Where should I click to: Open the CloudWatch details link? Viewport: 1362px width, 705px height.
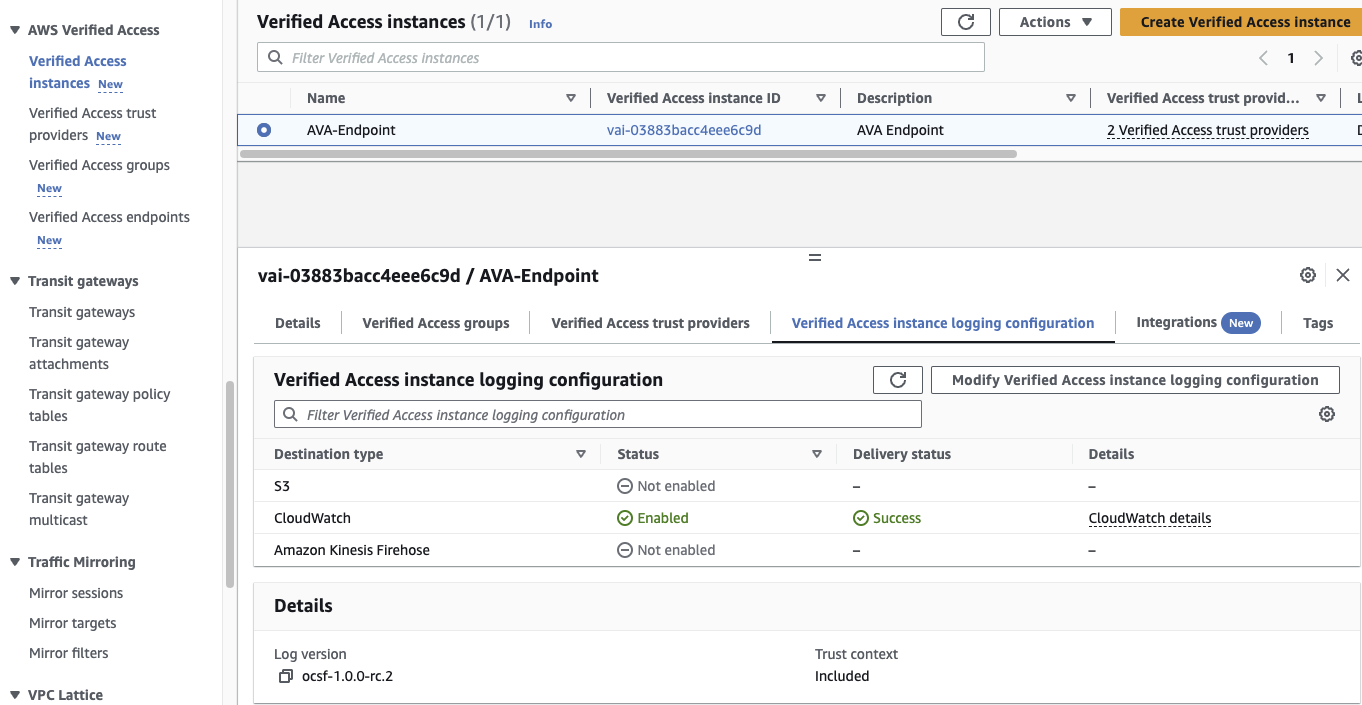1149,517
